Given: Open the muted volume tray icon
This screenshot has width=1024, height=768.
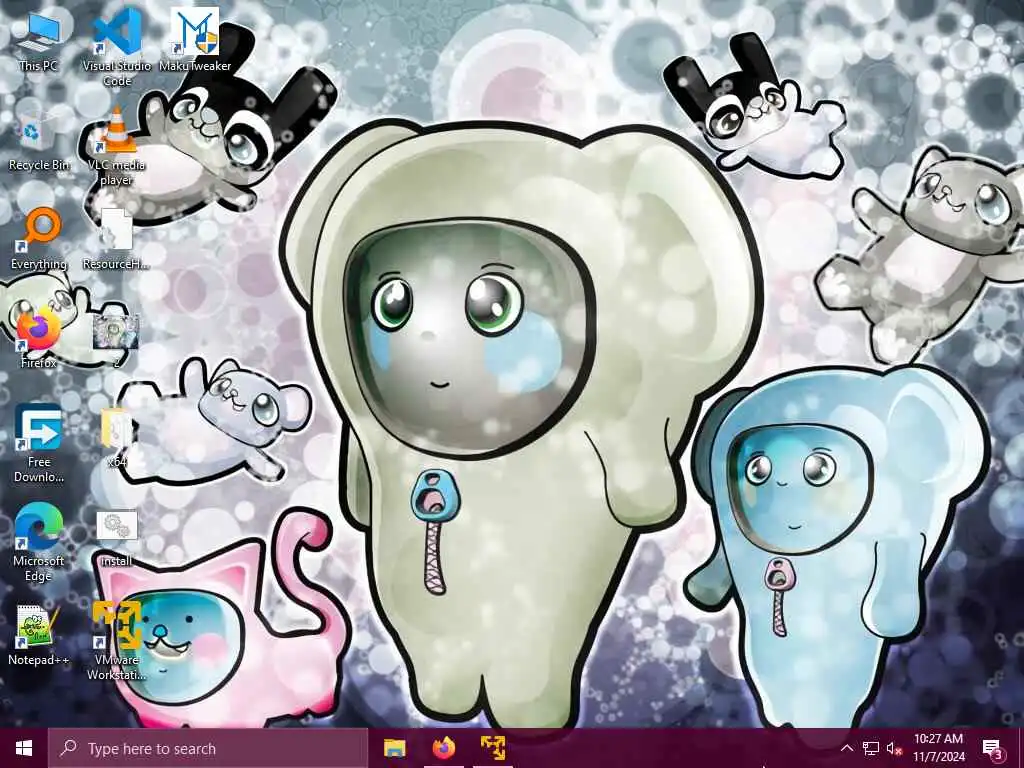Looking at the screenshot, I should point(894,748).
